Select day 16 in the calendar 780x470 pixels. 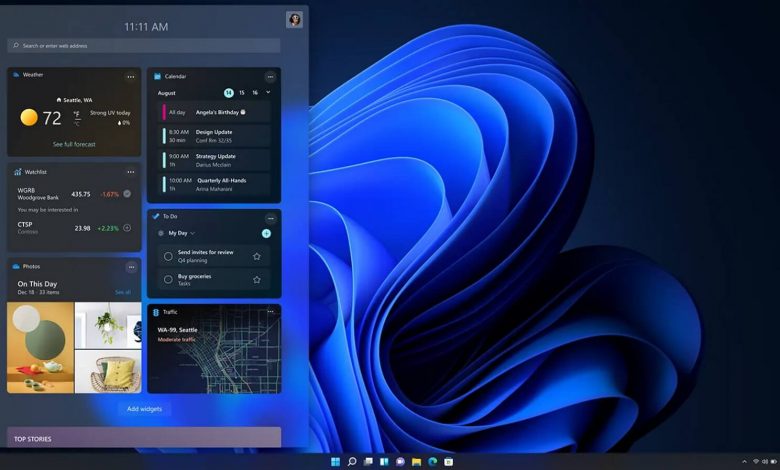tap(255, 93)
